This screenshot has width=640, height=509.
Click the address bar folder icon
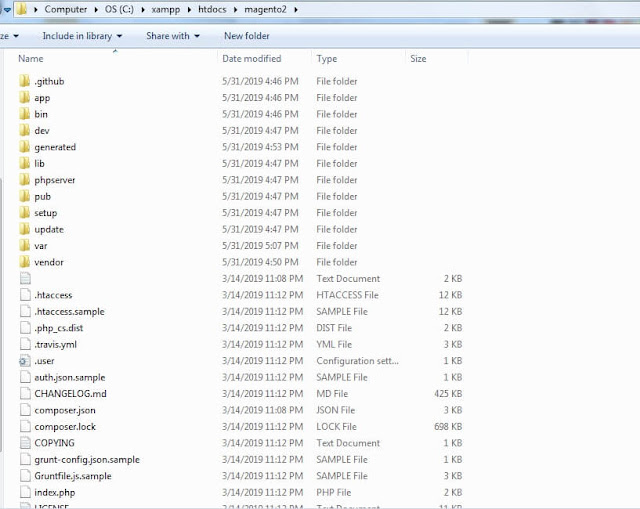[x=22, y=9]
